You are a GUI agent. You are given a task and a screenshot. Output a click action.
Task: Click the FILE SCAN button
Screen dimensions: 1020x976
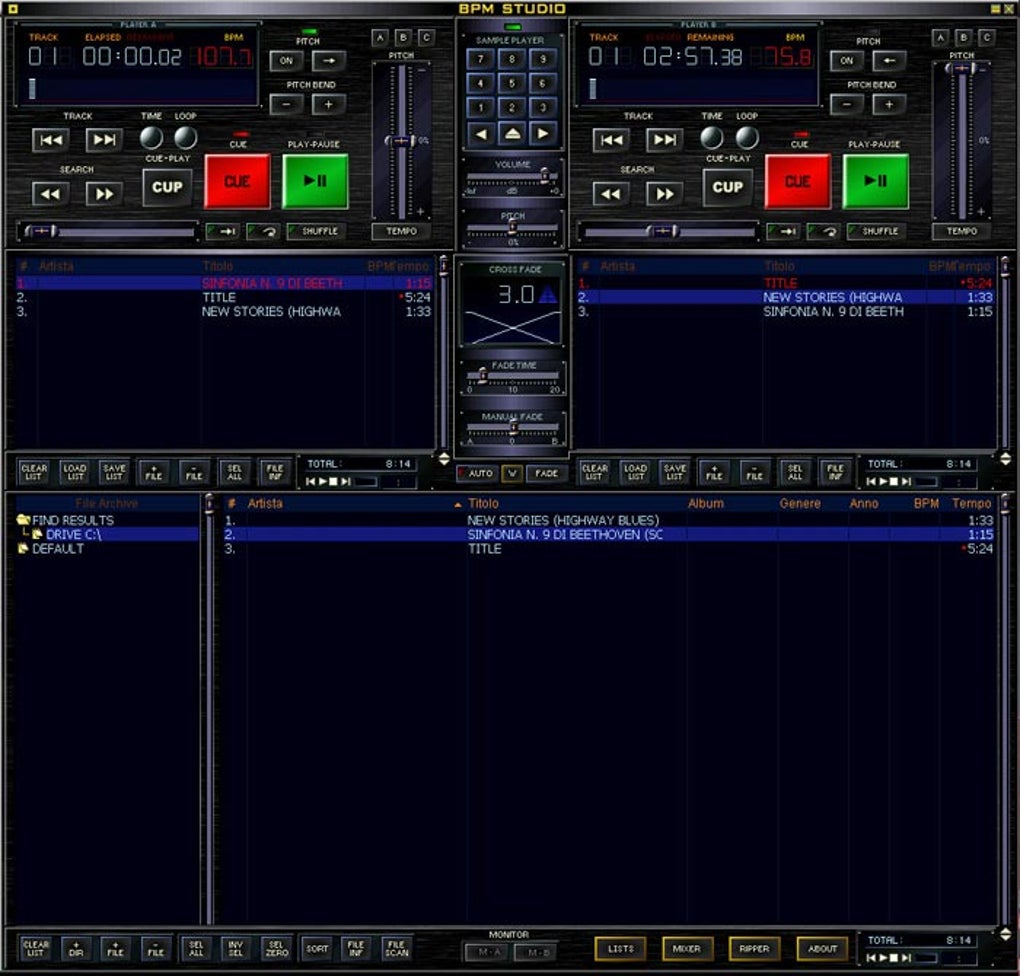tap(396, 948)
